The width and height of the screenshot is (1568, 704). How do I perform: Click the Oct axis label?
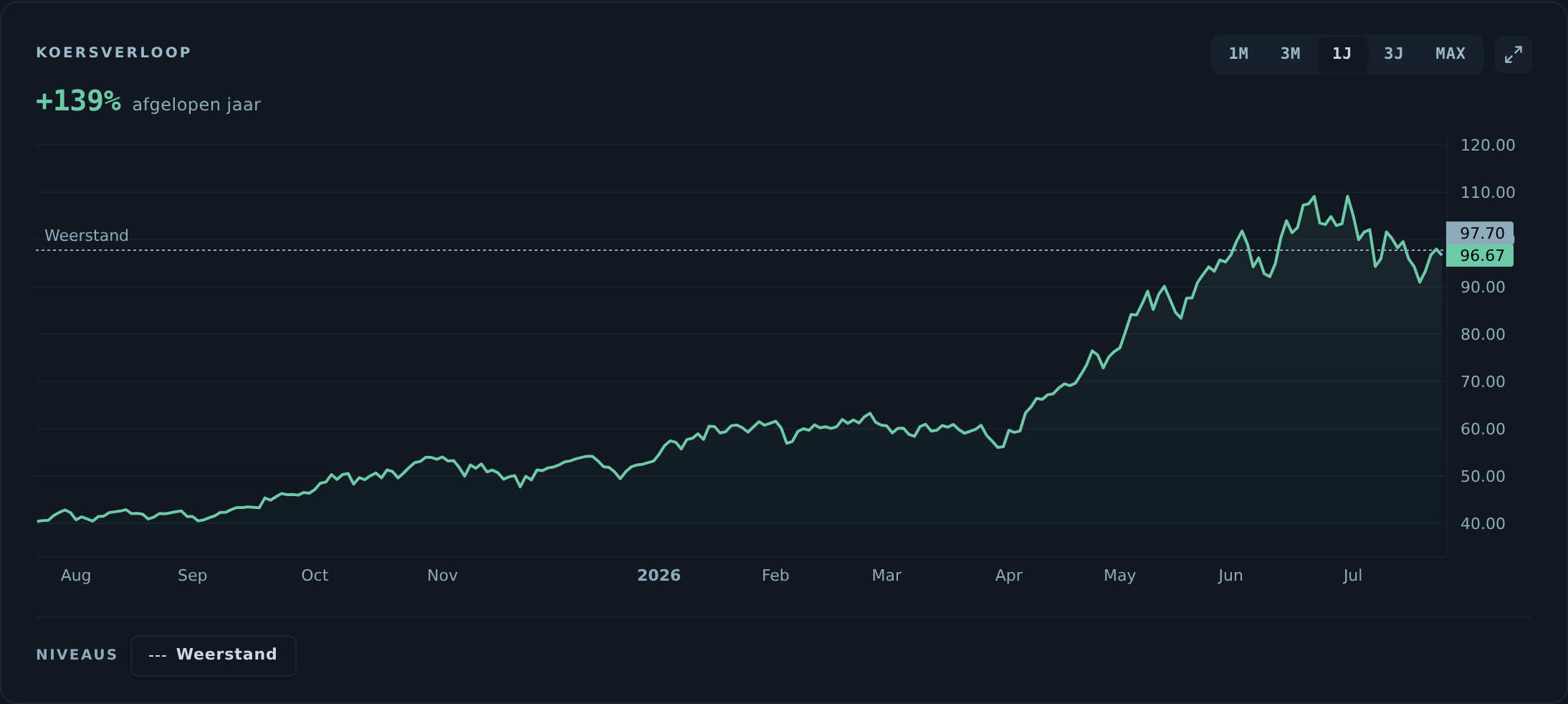point(315,576)
